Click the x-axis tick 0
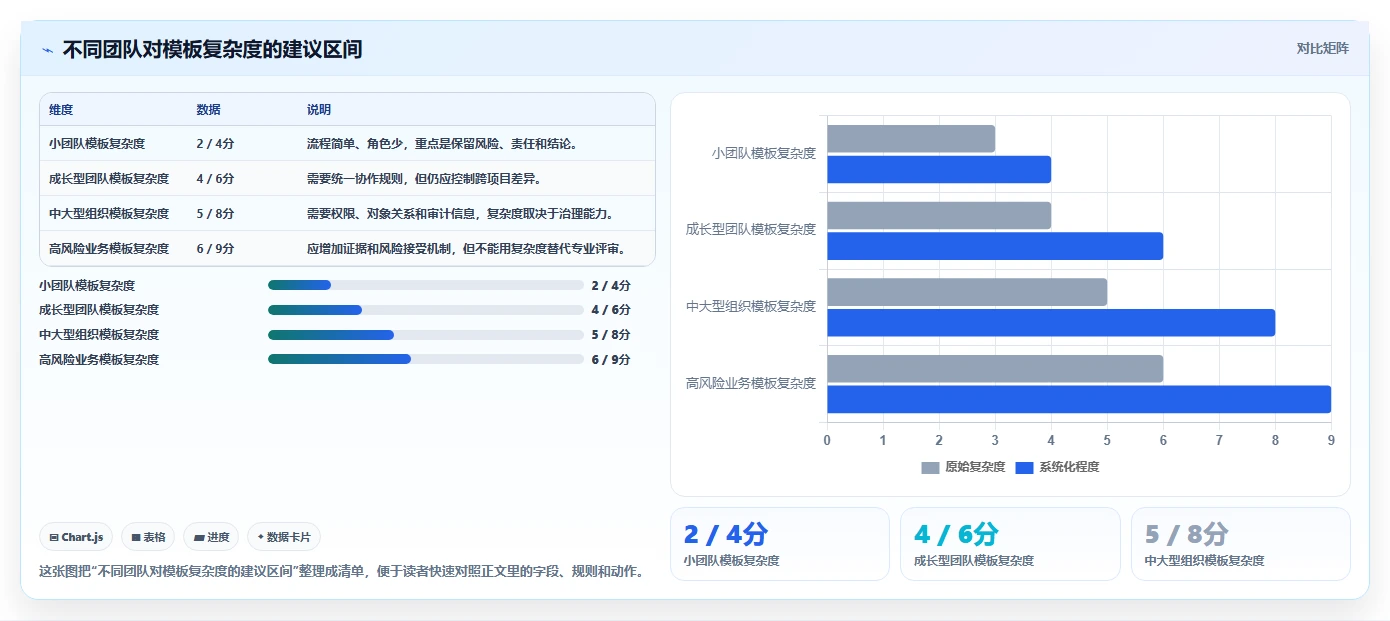 pos(827,440)
